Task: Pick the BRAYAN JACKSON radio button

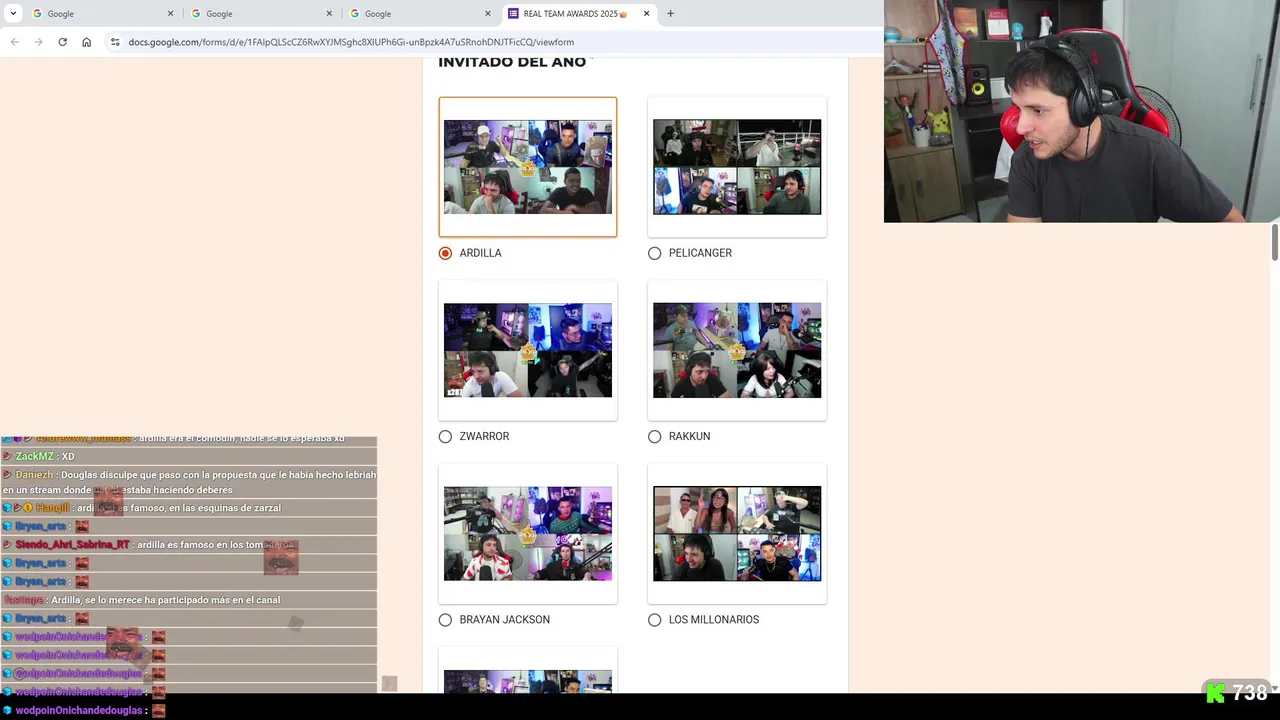Action: coord(445,620)
